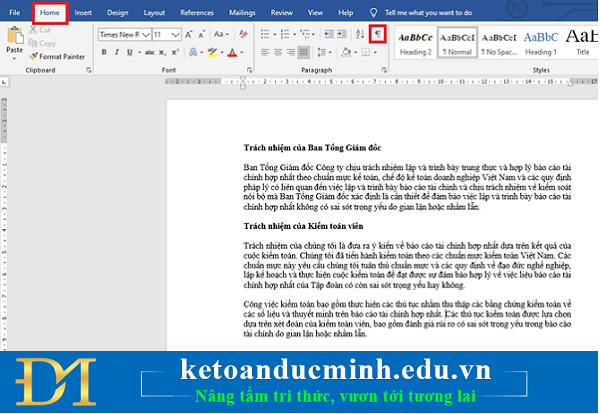Open the font size dropdown

[x=176, y=35]
